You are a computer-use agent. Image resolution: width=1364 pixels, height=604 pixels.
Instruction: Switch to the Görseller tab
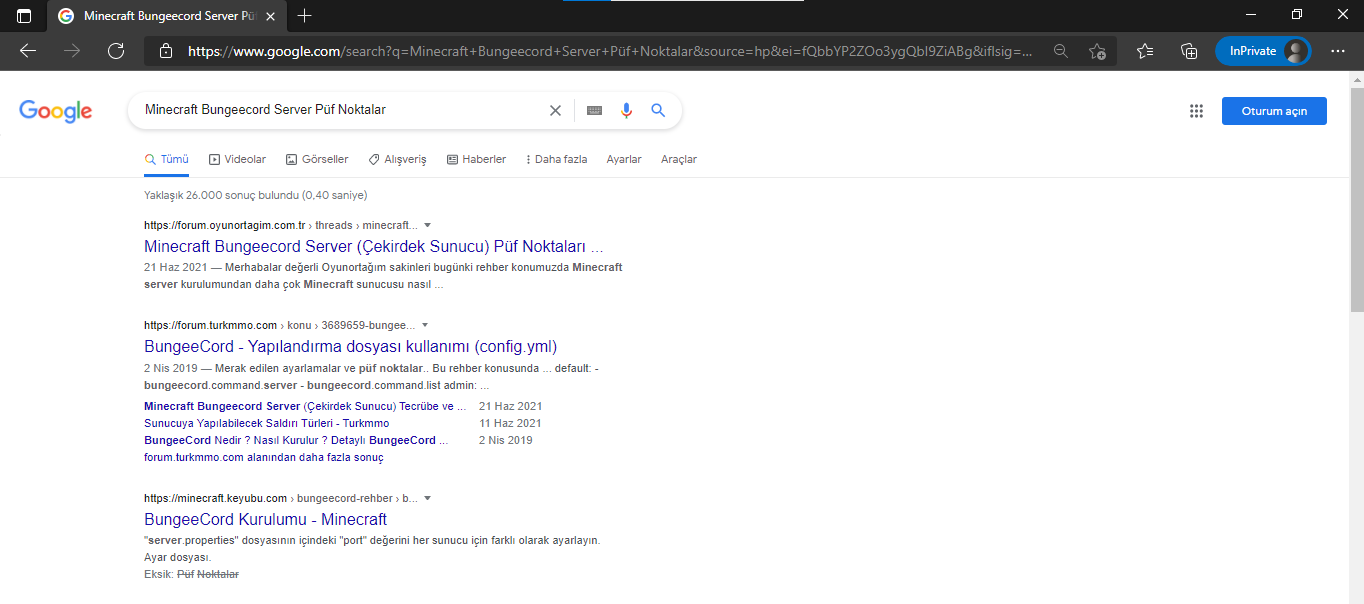click(317, 159)
